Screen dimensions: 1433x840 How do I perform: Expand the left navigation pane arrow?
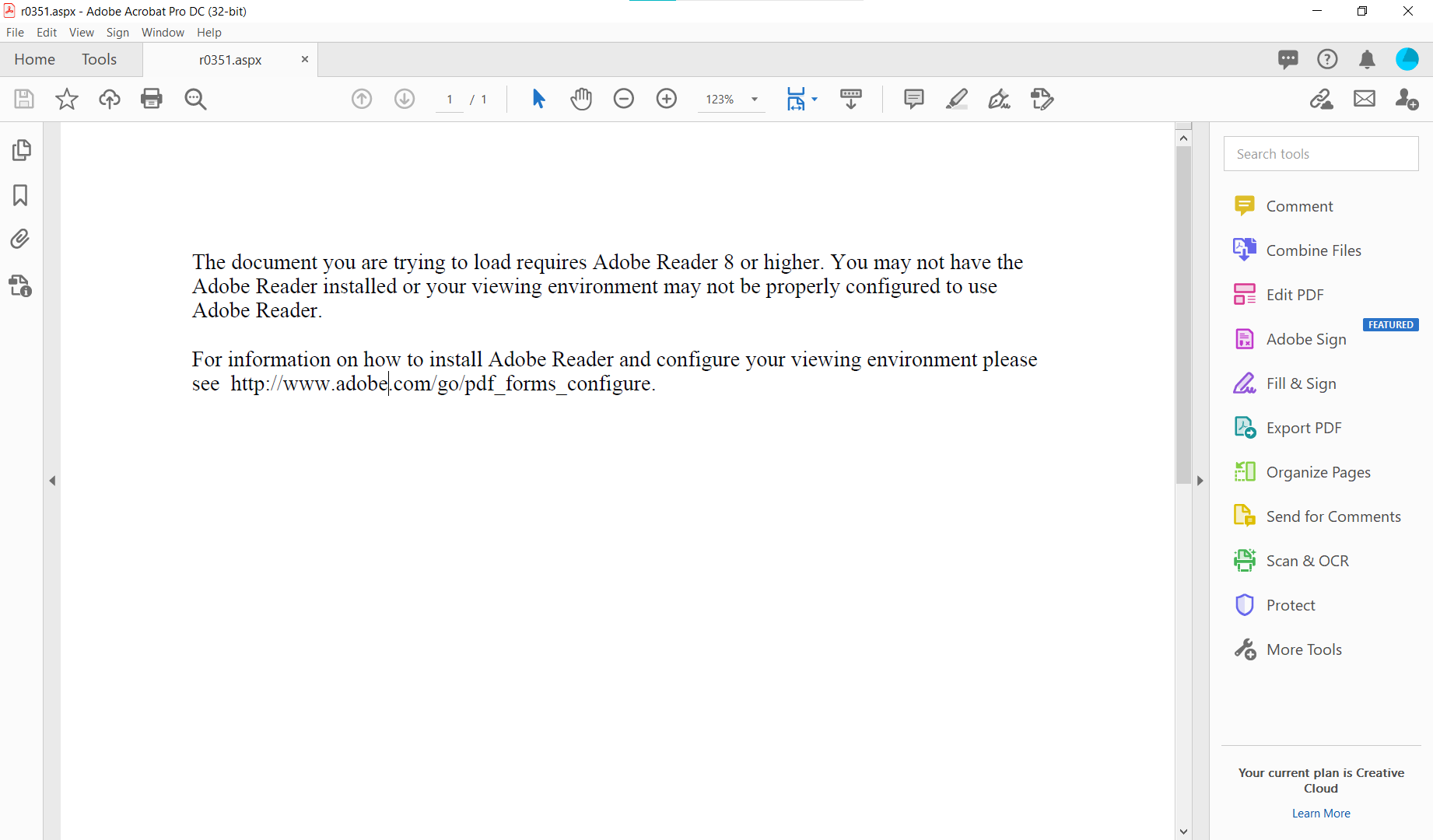[x=52, y=481]
